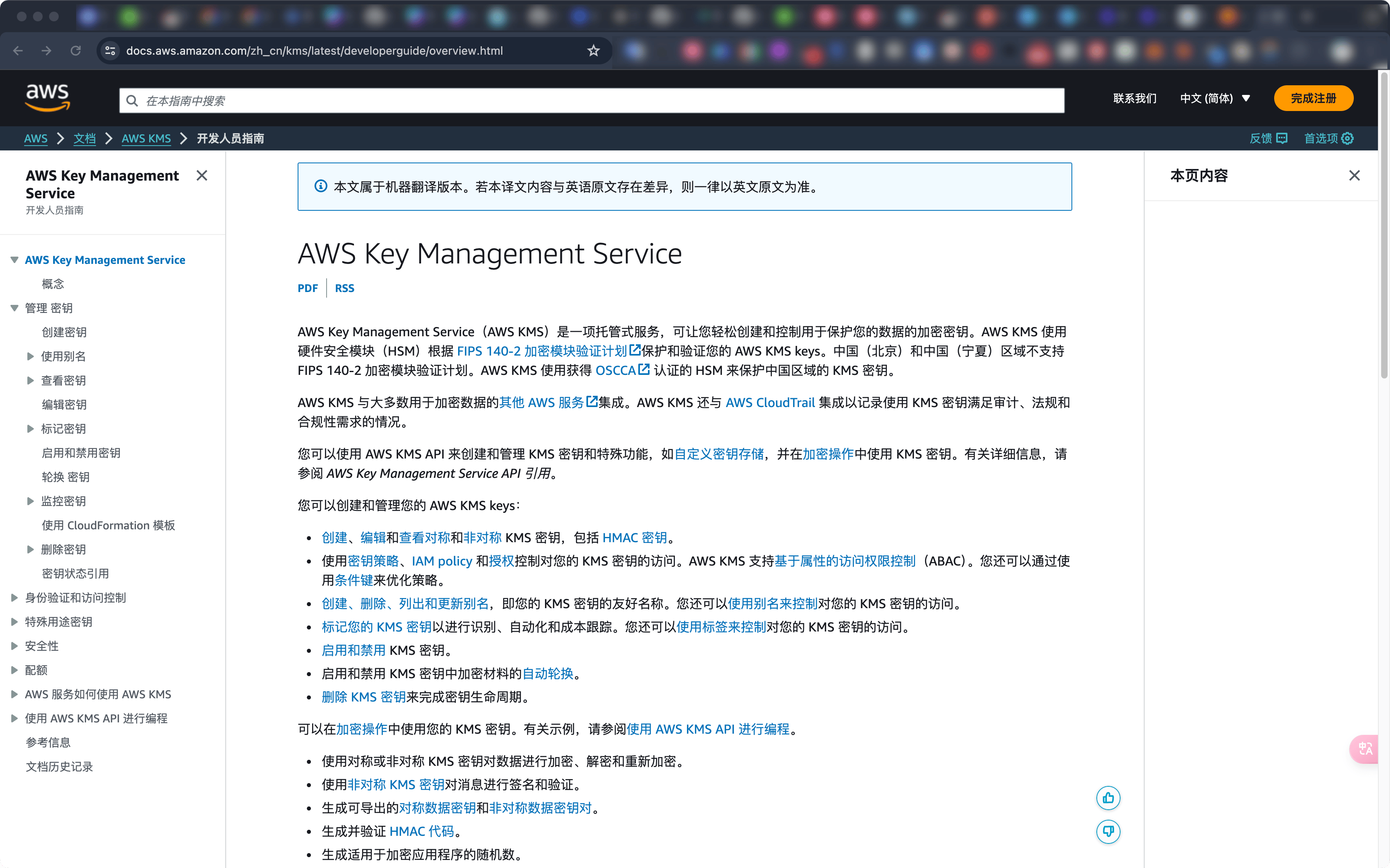Expand AWS 服务如何使用 AWS KMS section
Viewport: 1390px width, 868px height.
click(x=14, y=694)
